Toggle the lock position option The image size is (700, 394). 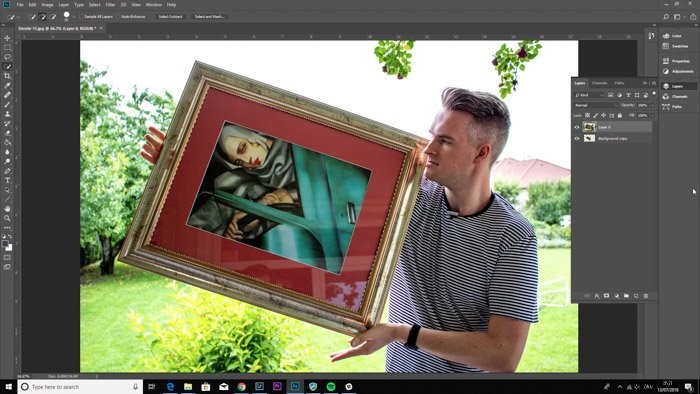tap(604, 116)
